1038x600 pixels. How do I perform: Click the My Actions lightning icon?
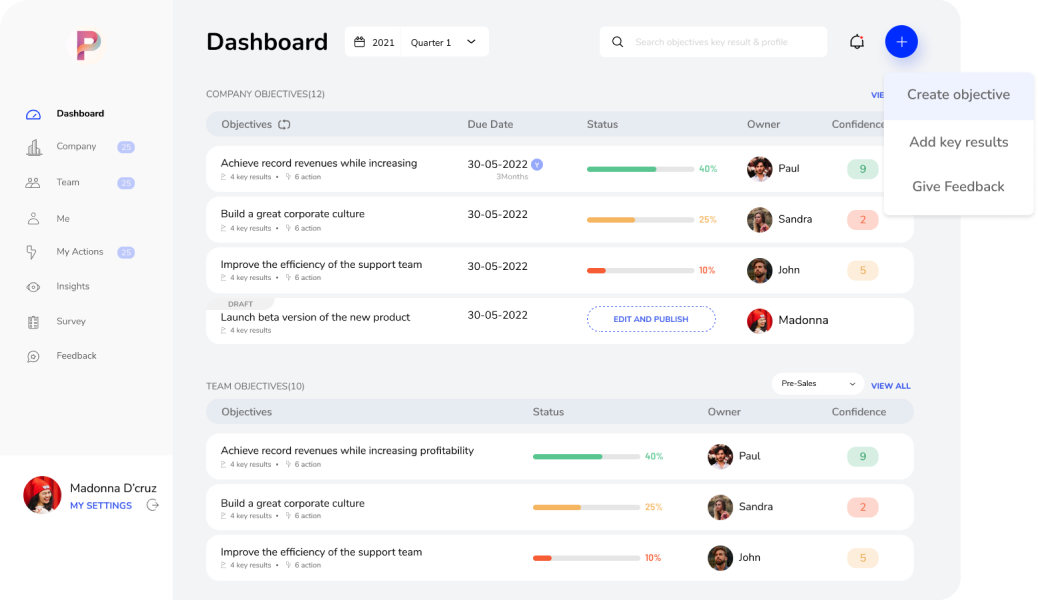click(x=33, y=252)
